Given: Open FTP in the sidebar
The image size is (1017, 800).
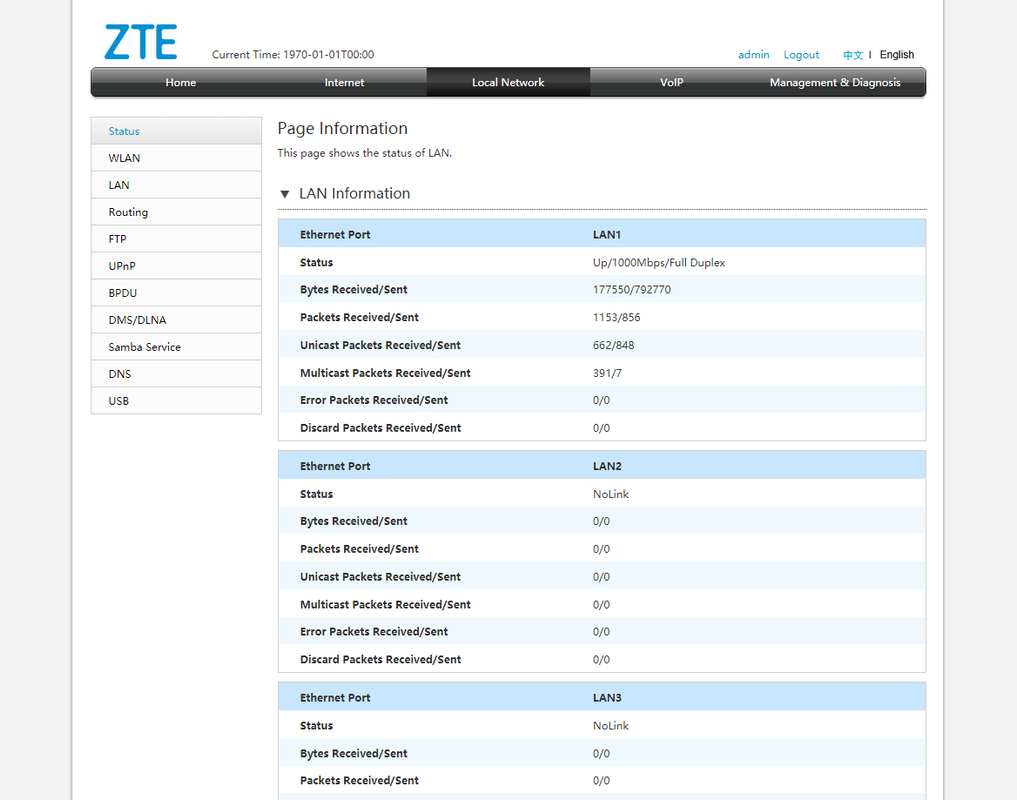Looking at the screenshot, I should pos(176,239).
